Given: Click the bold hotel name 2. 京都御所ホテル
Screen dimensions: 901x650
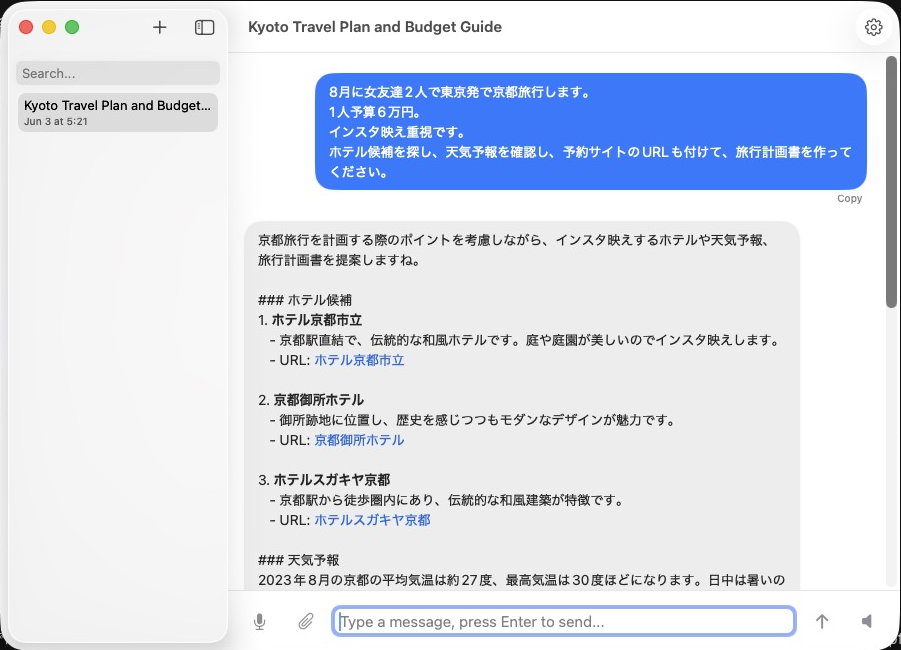Looking at the screenshot, I should coord(311,400).
